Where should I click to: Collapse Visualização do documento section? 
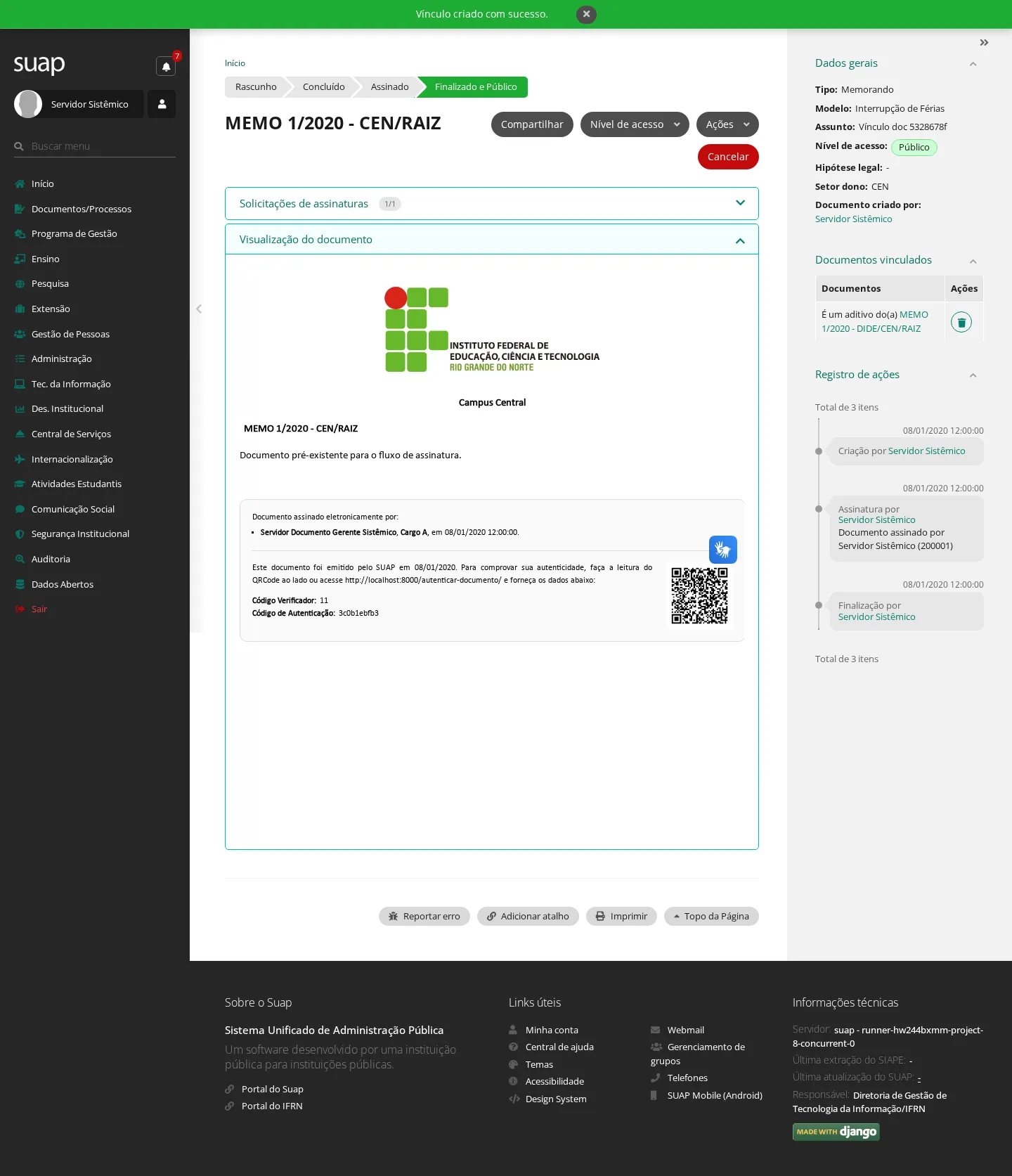point(492,240)
